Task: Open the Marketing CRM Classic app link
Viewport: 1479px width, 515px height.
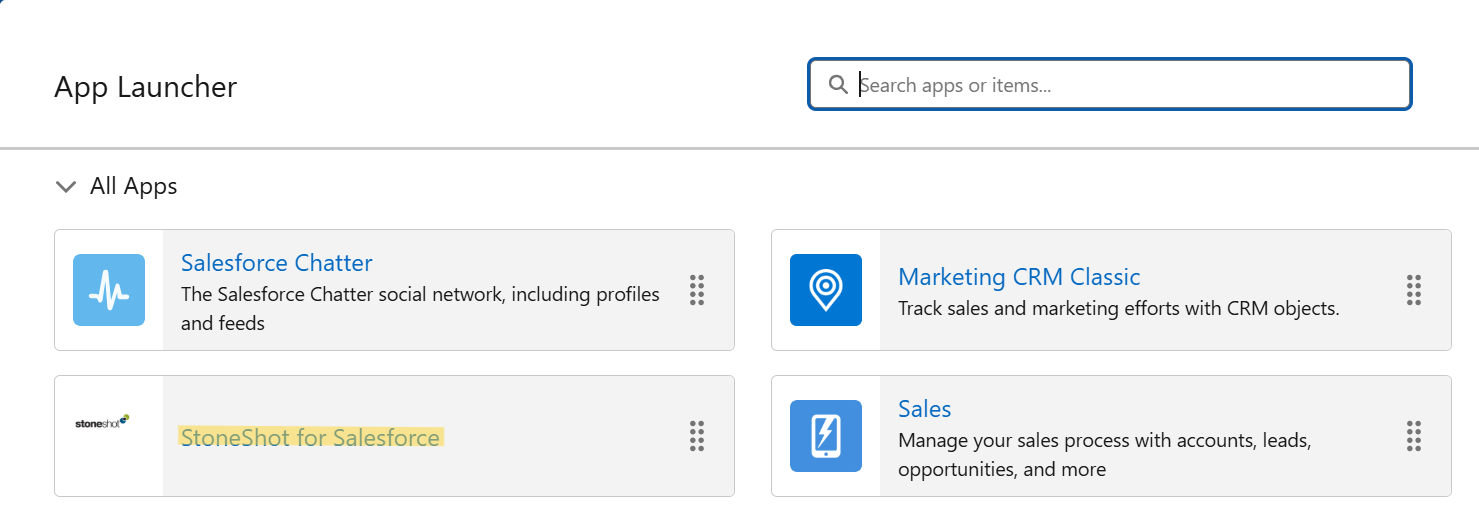Action: 1019,277
